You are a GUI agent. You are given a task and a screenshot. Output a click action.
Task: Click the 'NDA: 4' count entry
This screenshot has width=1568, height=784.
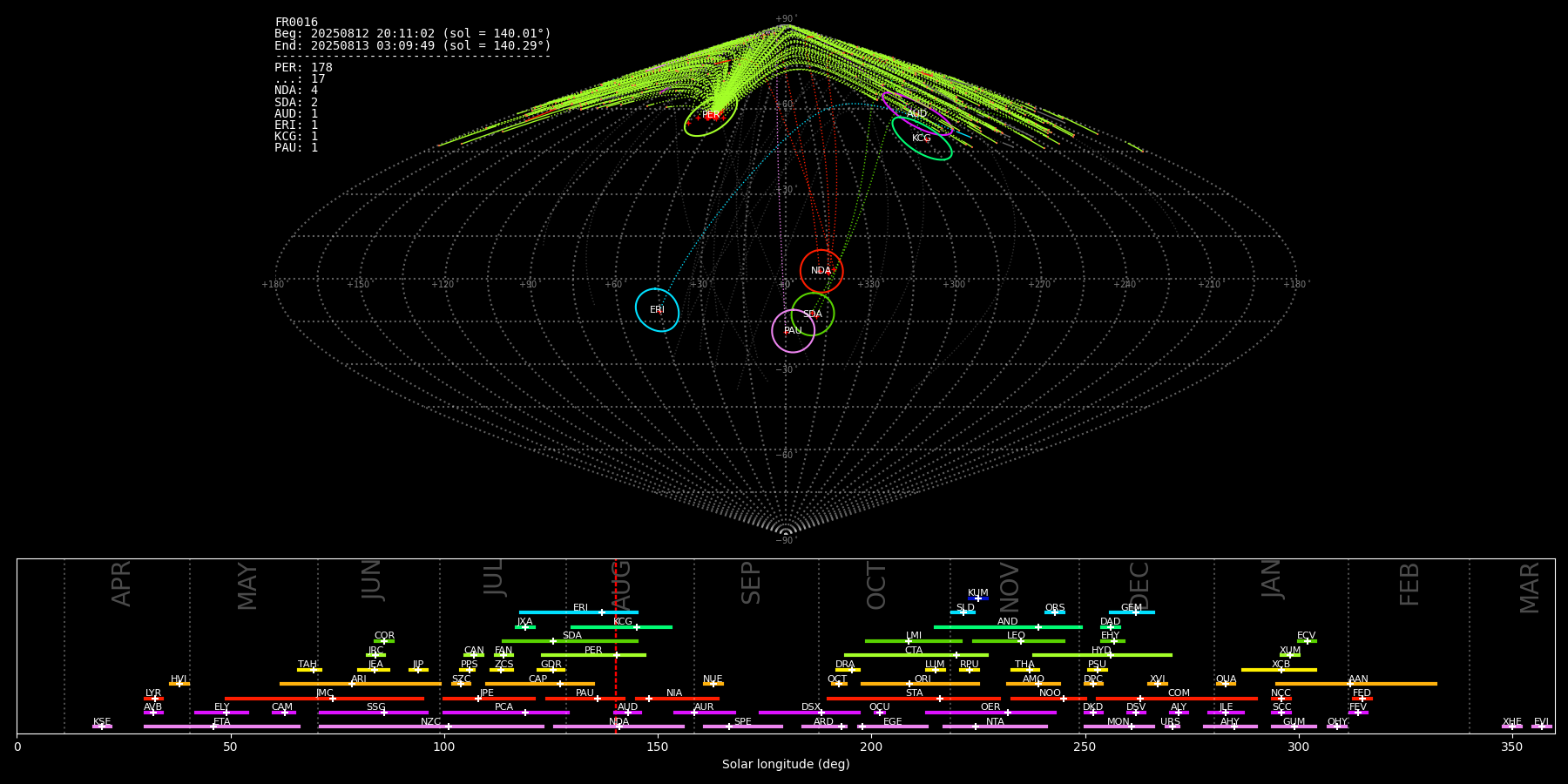pyautogui.click(x=296, y=91)
